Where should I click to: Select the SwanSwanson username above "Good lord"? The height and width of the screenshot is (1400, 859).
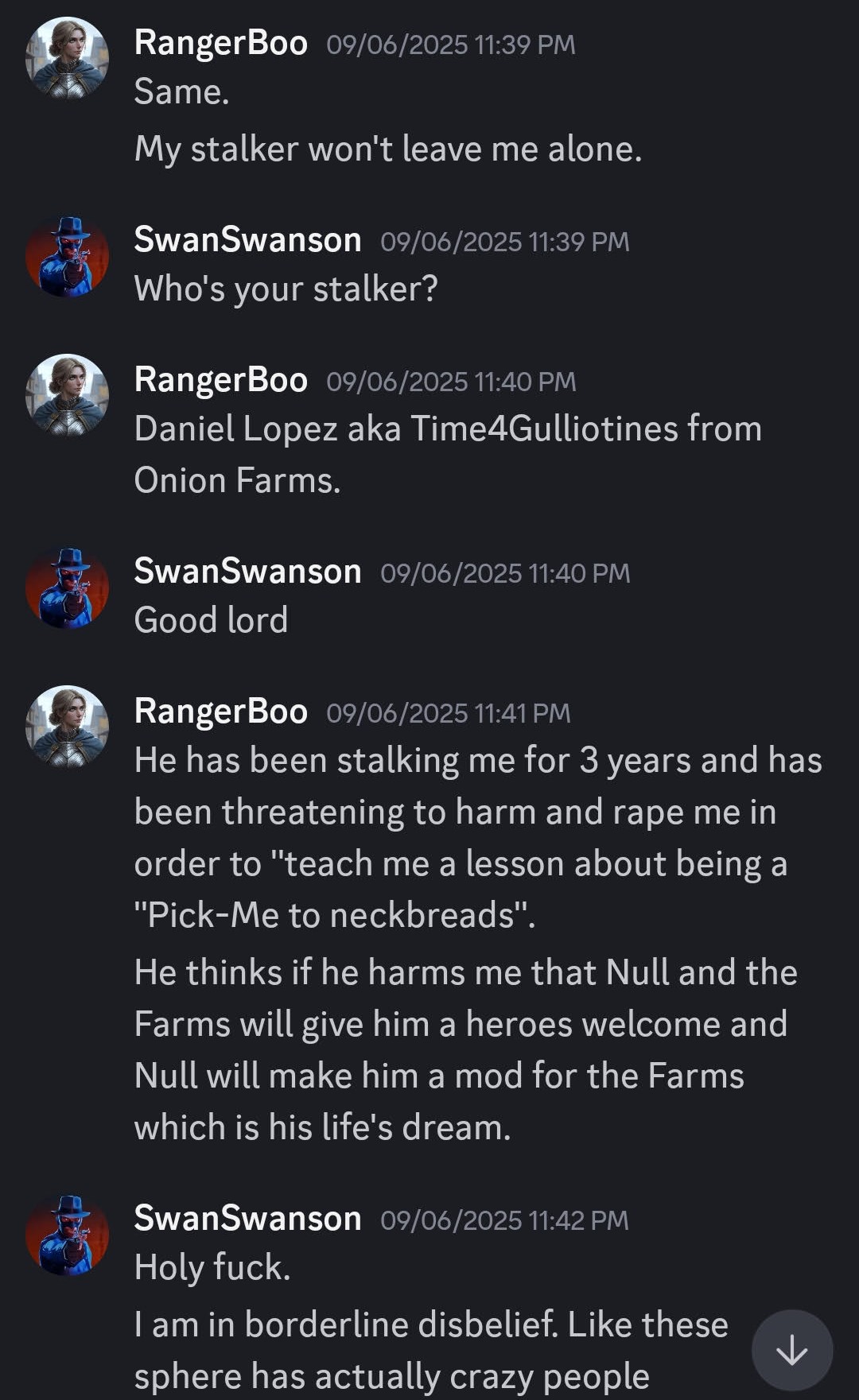coord(247,572)
